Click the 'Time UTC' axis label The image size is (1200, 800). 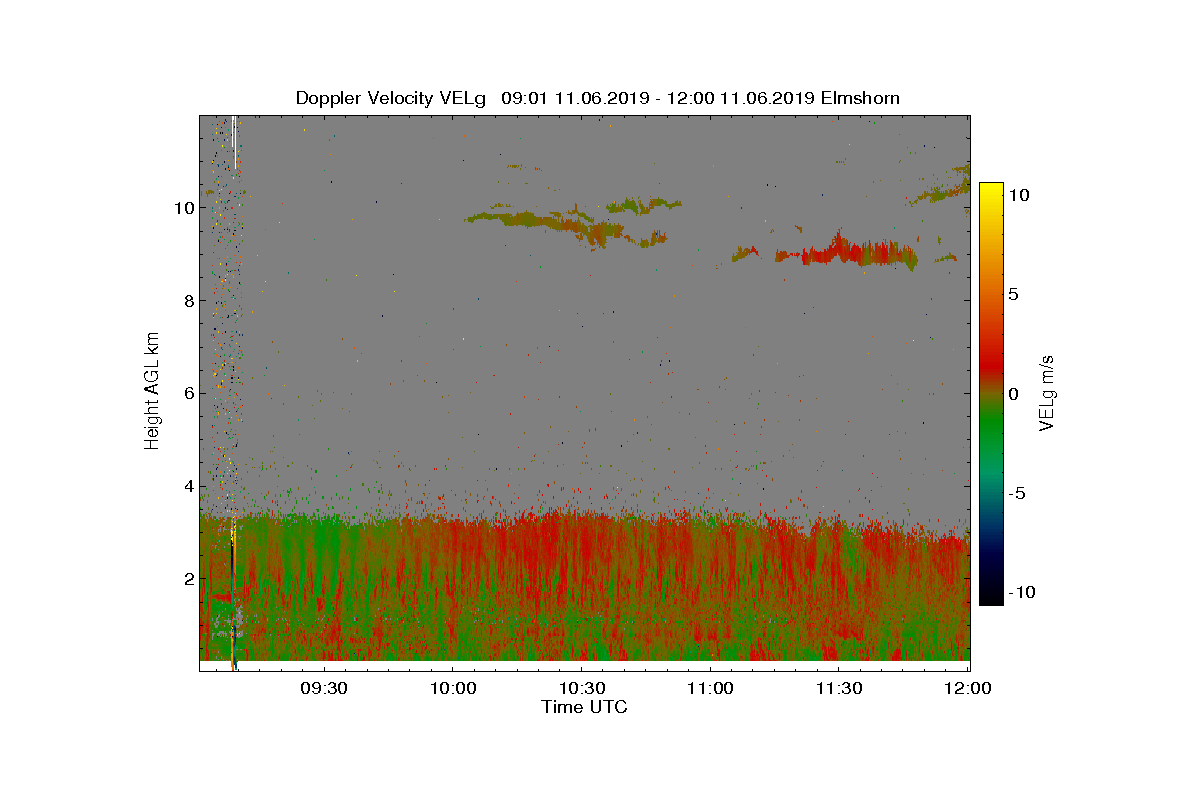point(584,707)
